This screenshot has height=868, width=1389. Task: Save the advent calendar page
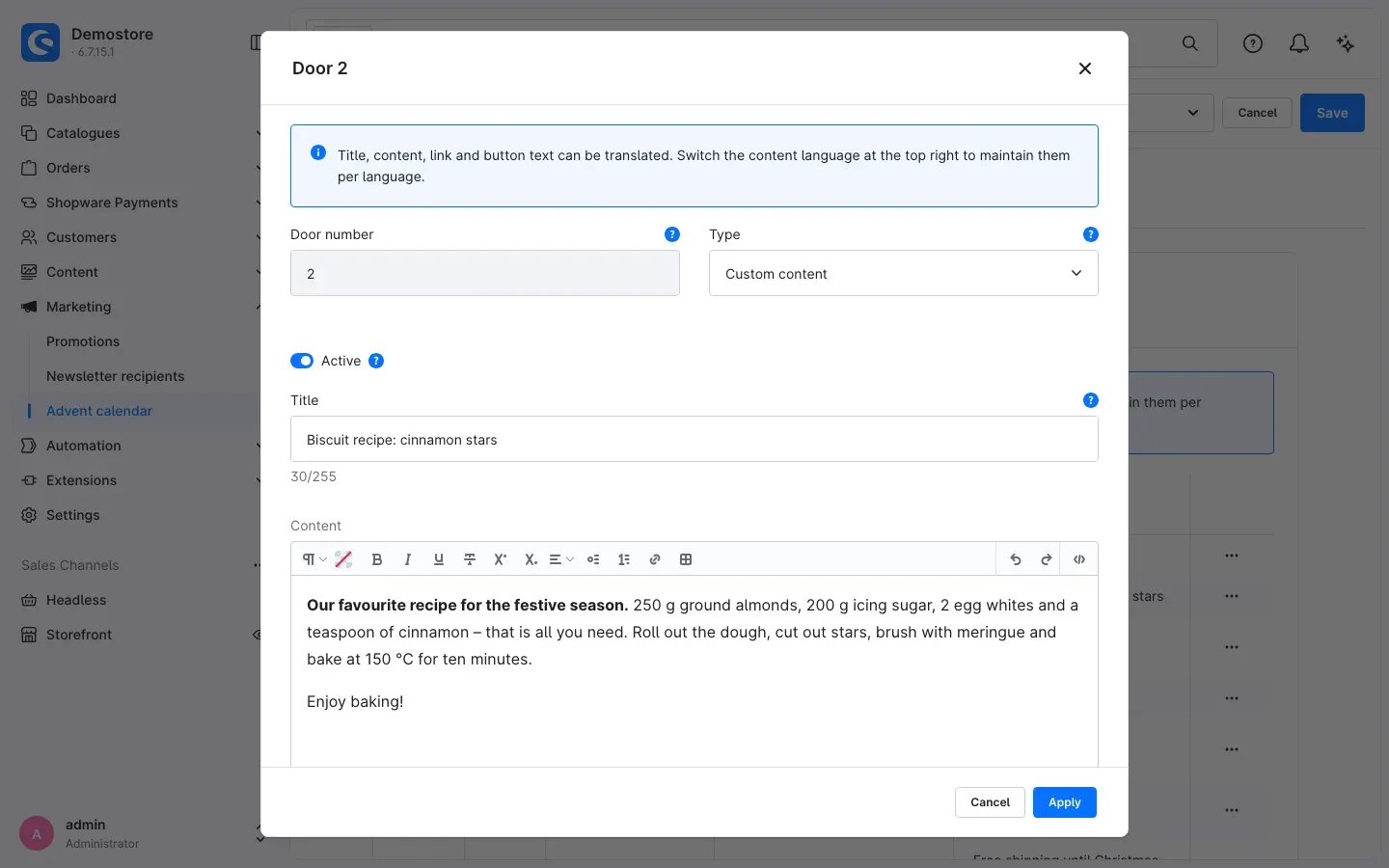[x=1332, y=113]
